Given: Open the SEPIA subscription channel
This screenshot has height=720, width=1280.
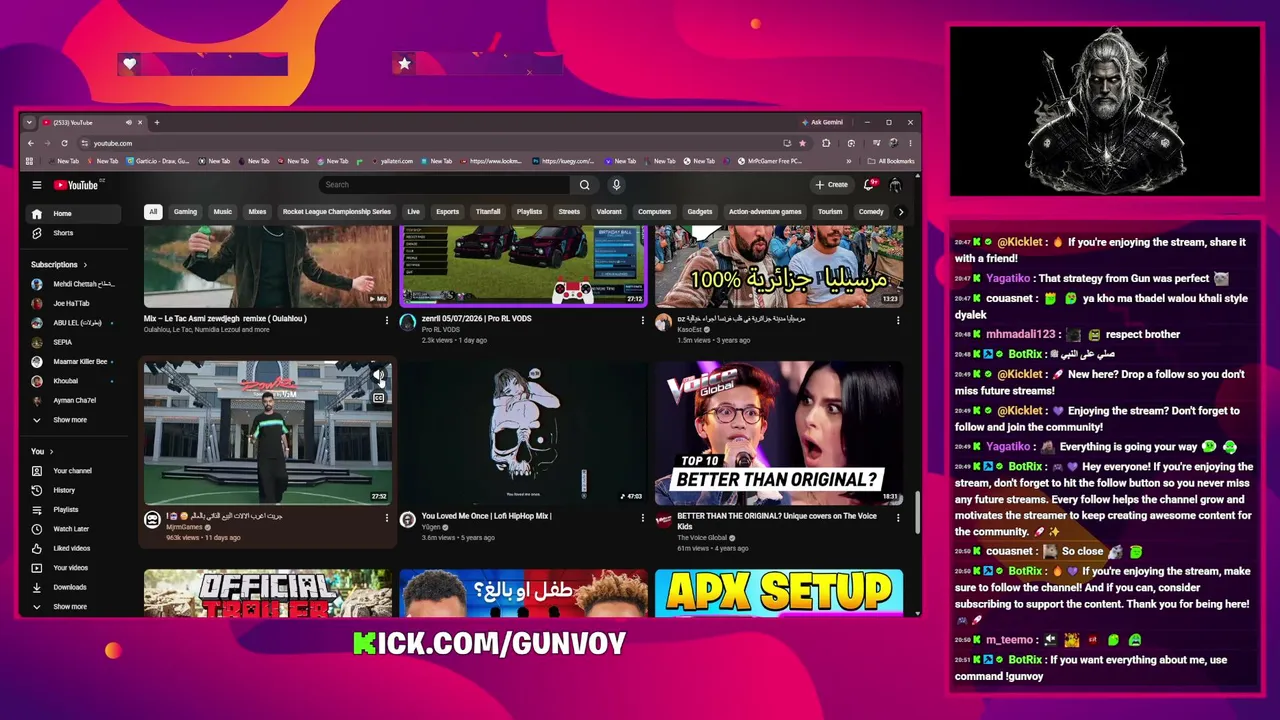Looking at the screenshot, I should tap(73, 342).
